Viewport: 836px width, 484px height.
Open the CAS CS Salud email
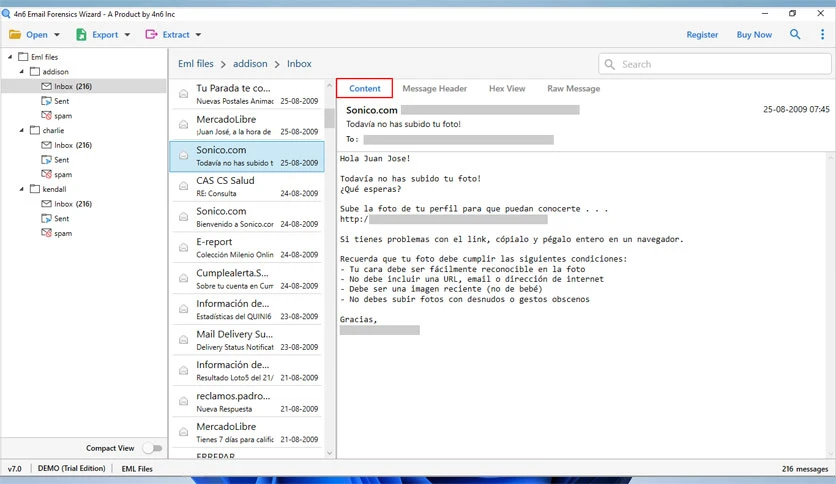point(247,187)
